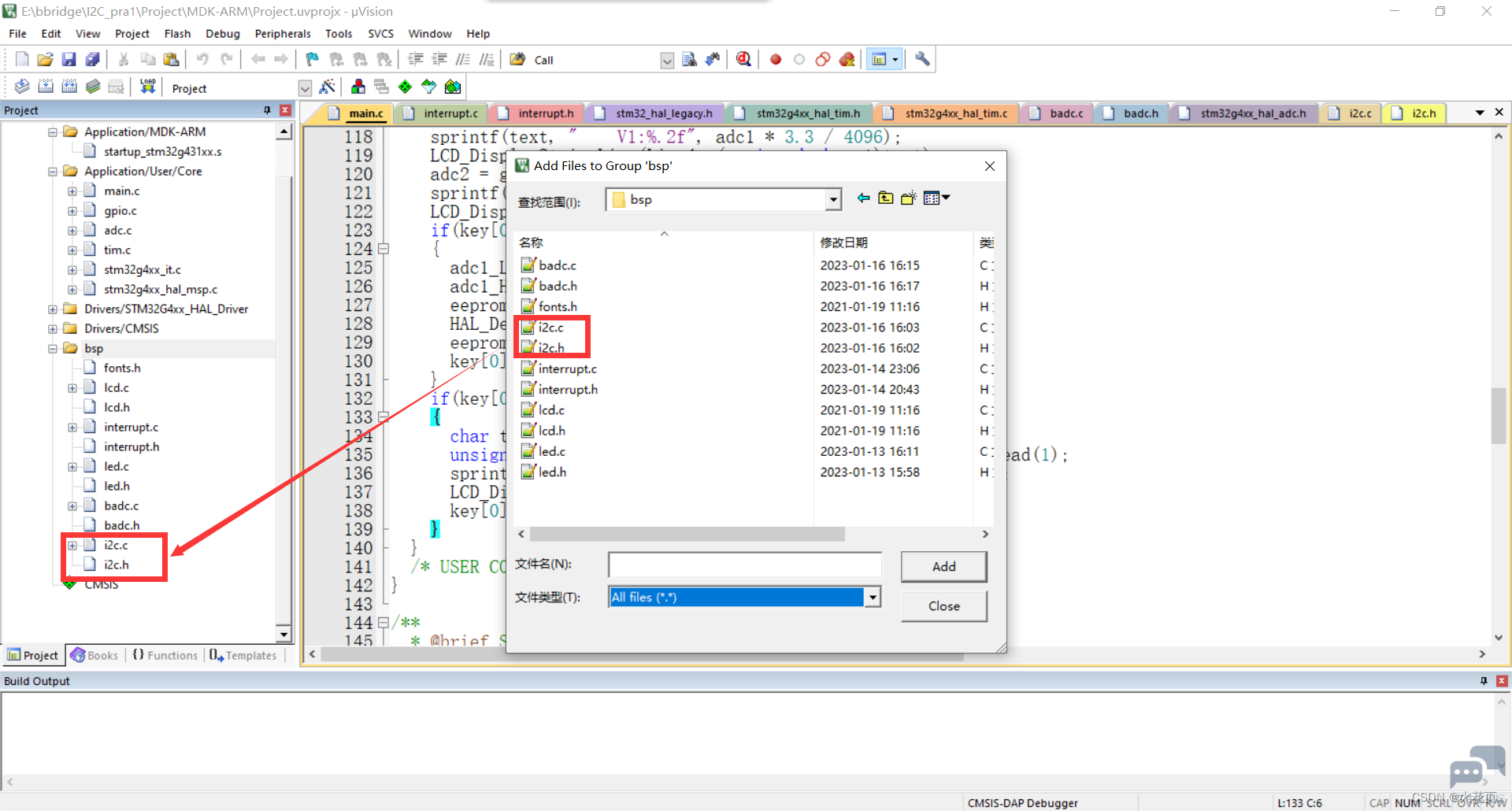This screenshot has height=811, width=1512.
Task: Open Options for Target wand icon
Action: [328, 87]
